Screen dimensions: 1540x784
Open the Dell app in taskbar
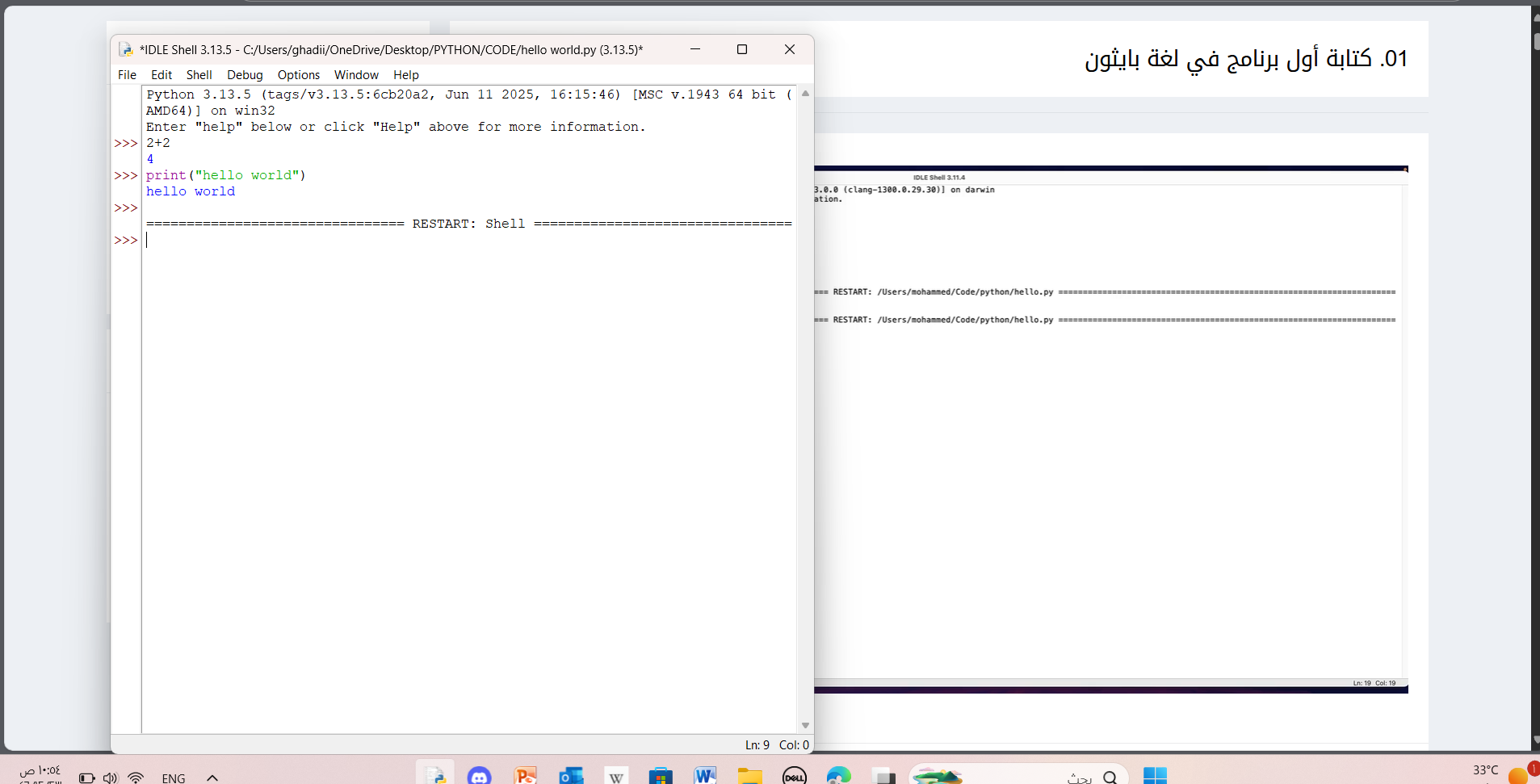(x=795, y=776)
